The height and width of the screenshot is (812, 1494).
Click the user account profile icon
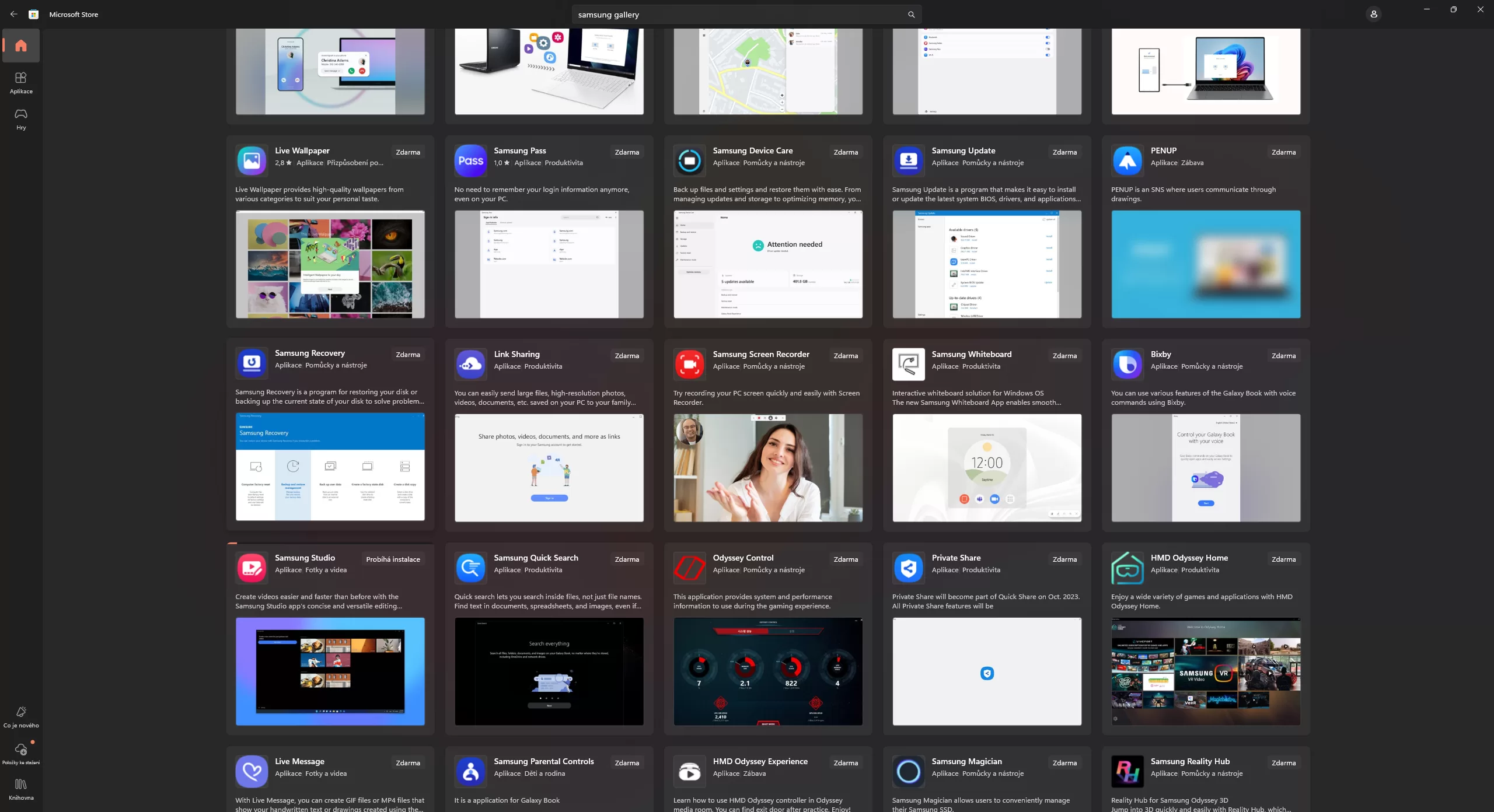tap(1373, 15)
